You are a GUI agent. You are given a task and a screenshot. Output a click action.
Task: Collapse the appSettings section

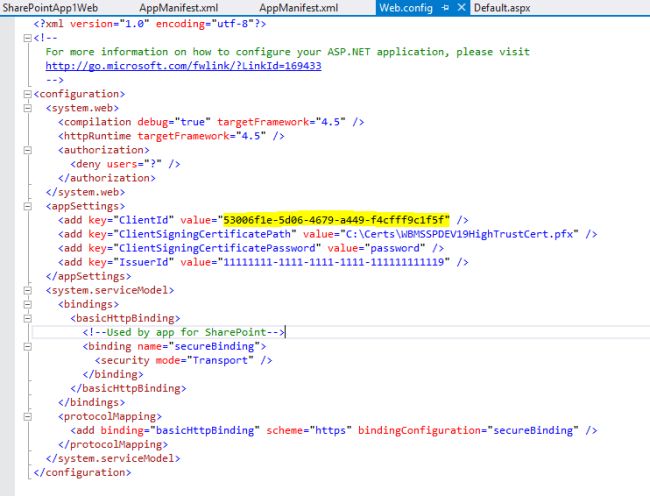pos(27,206)
